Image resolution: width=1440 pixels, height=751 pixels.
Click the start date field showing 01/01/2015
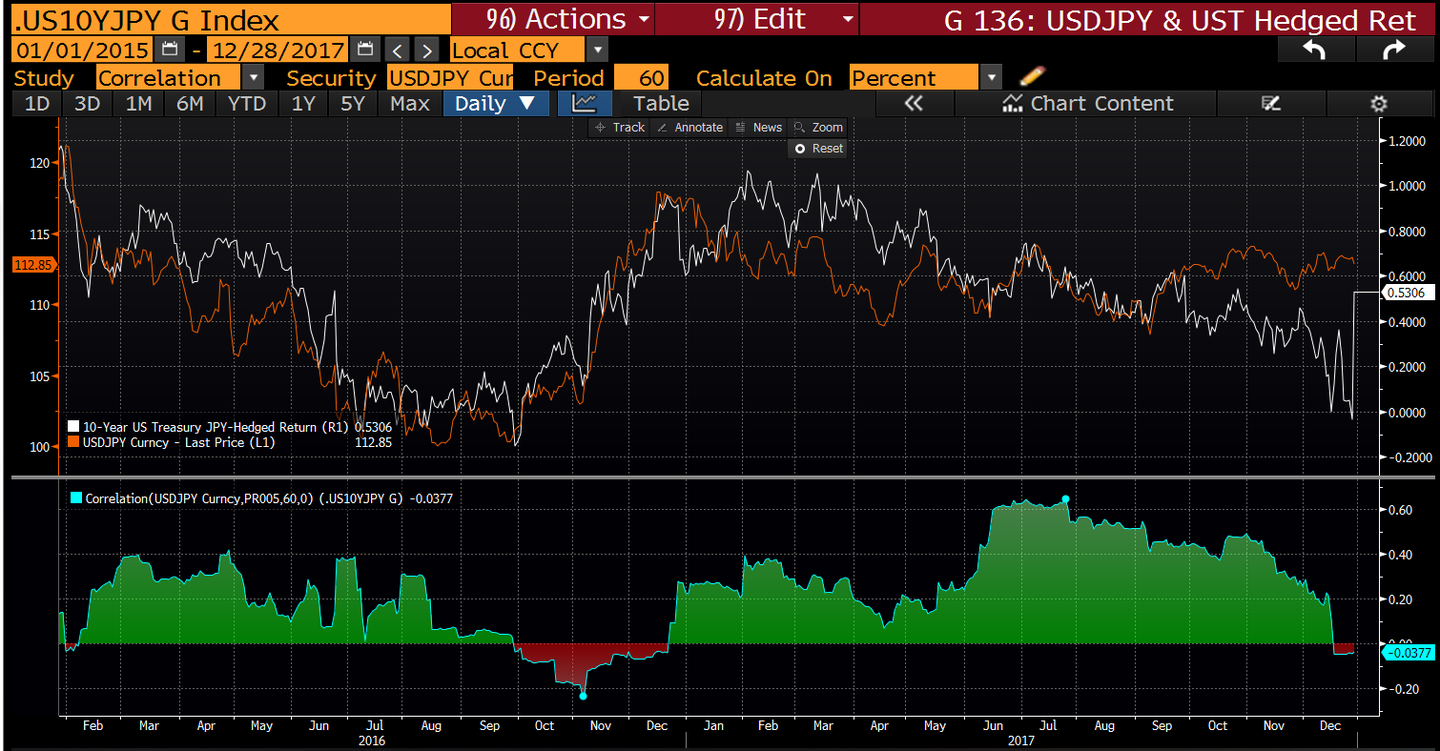click(x=80, y=48)
